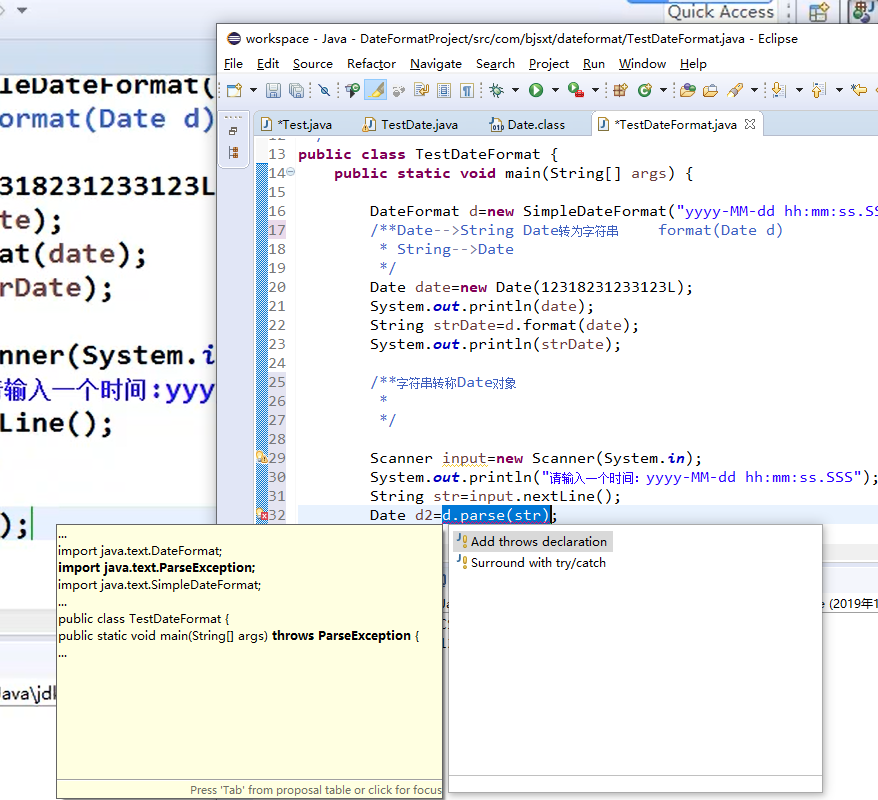Click line number 20 in the editor gutter
The image size is (878, 800).
click(x=277, y=287)
